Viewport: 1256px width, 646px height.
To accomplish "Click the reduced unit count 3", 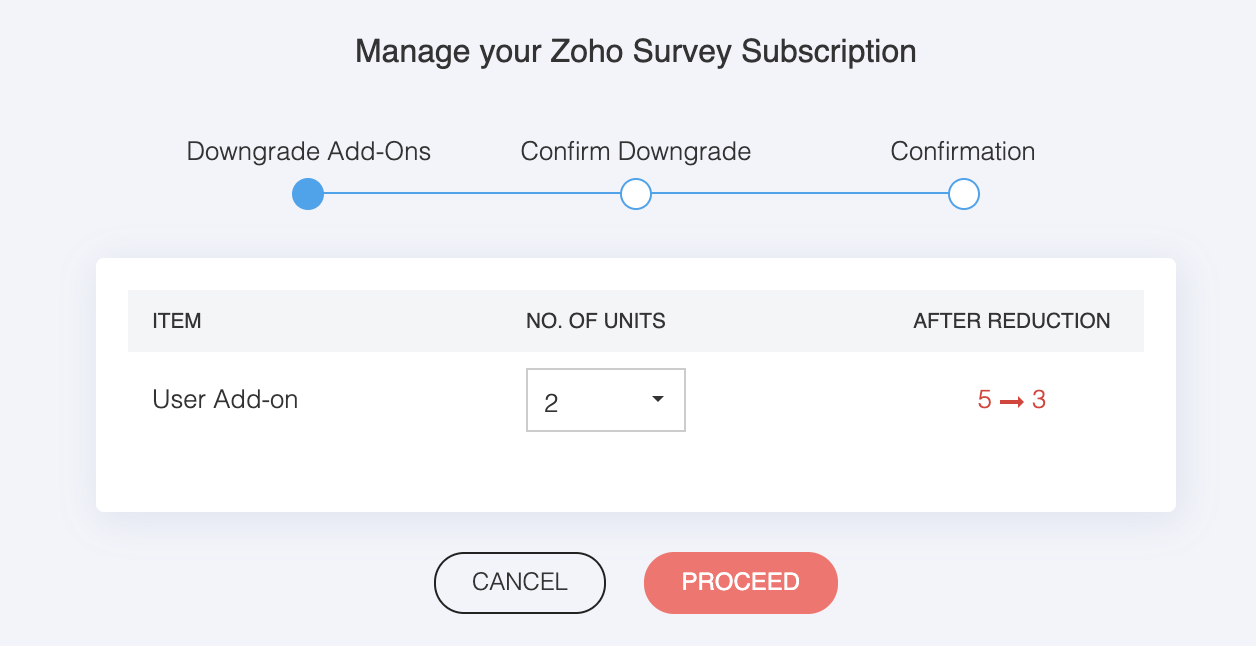I will [x=1039, y=400].
